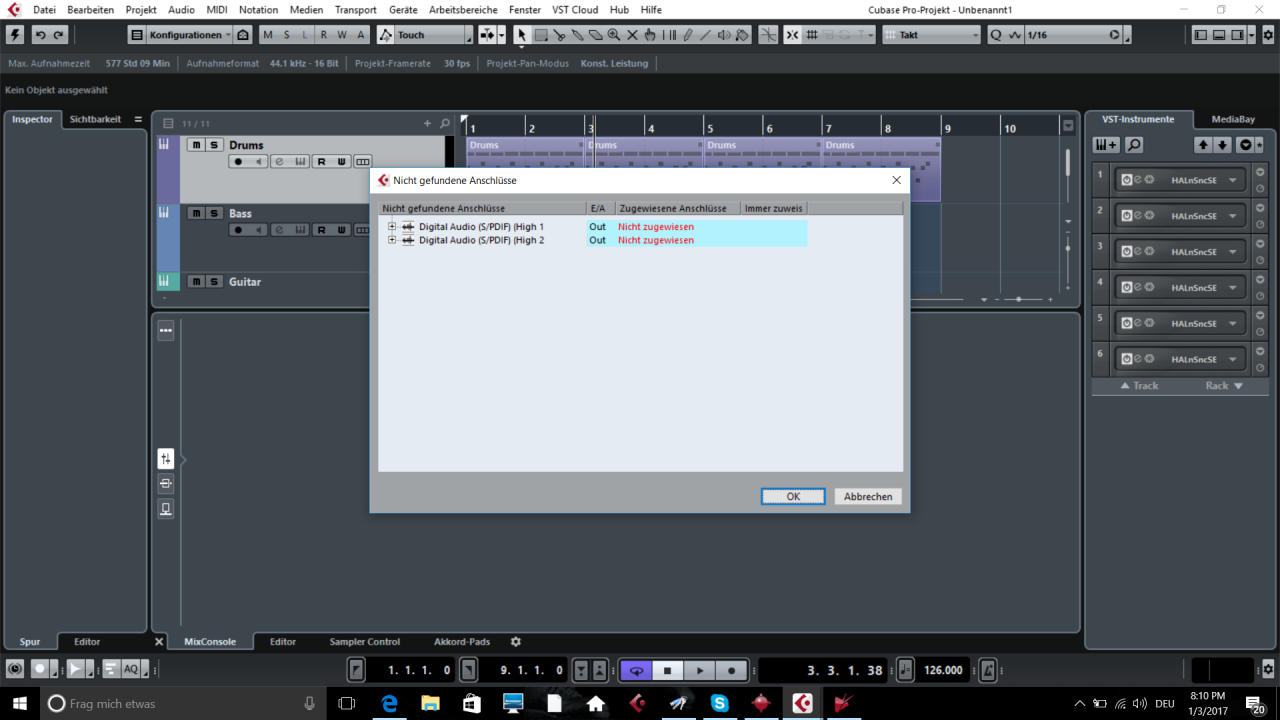Open the Geräte menu
The image size is (1280, 720).
(x=403, y=10)
